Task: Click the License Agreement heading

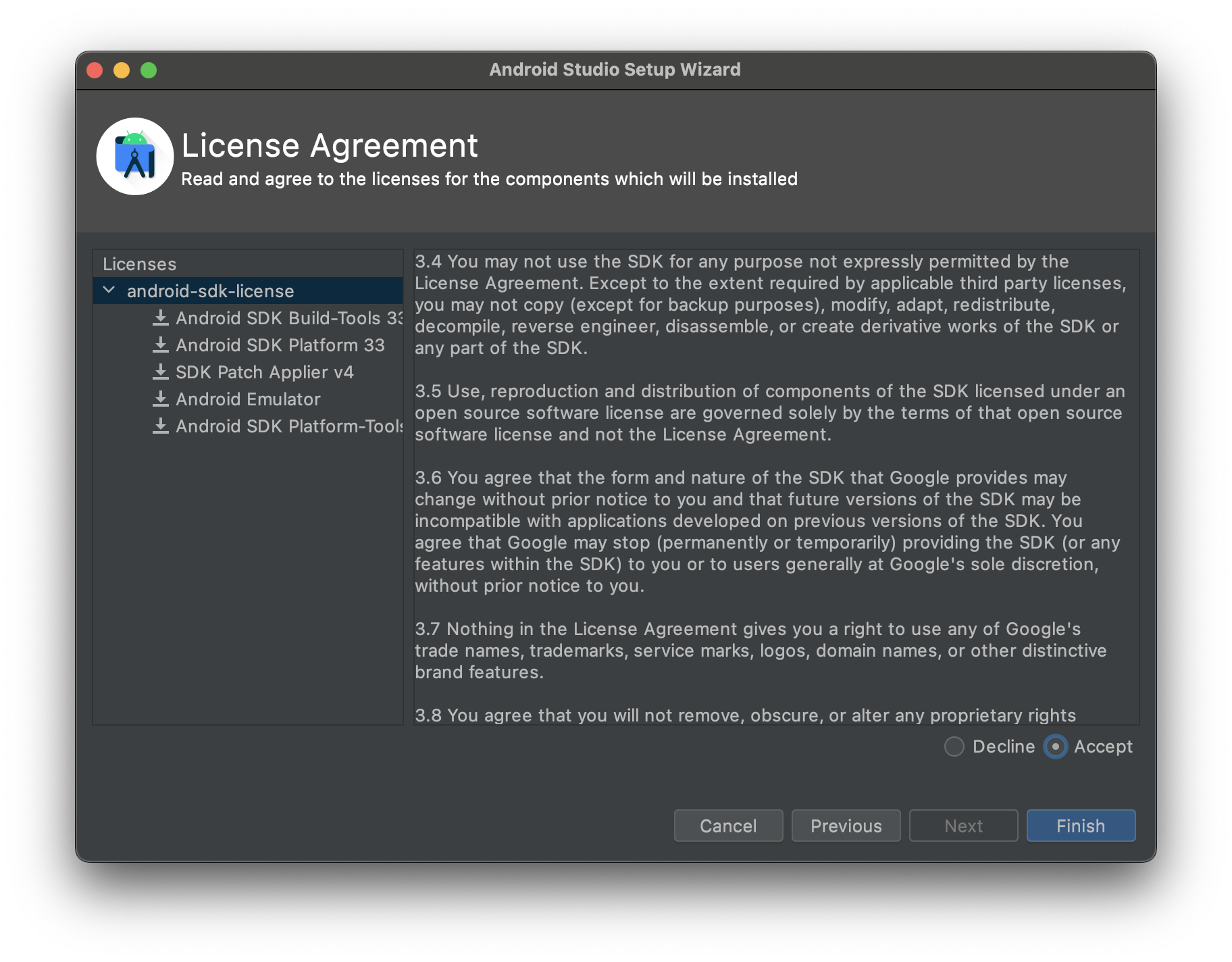Action: click(330, 146)
